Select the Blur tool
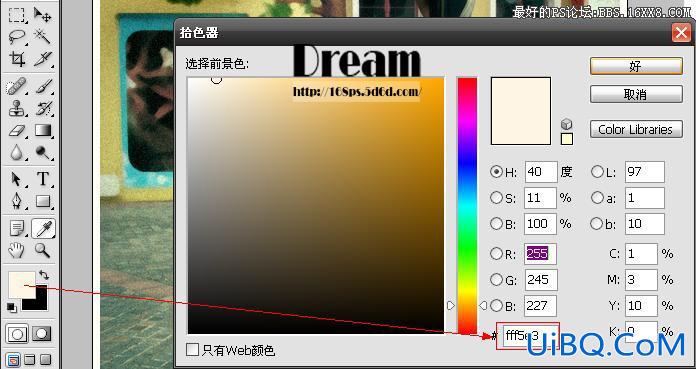Viewport: 696px width, 369px height. click(x=17, y=152)
